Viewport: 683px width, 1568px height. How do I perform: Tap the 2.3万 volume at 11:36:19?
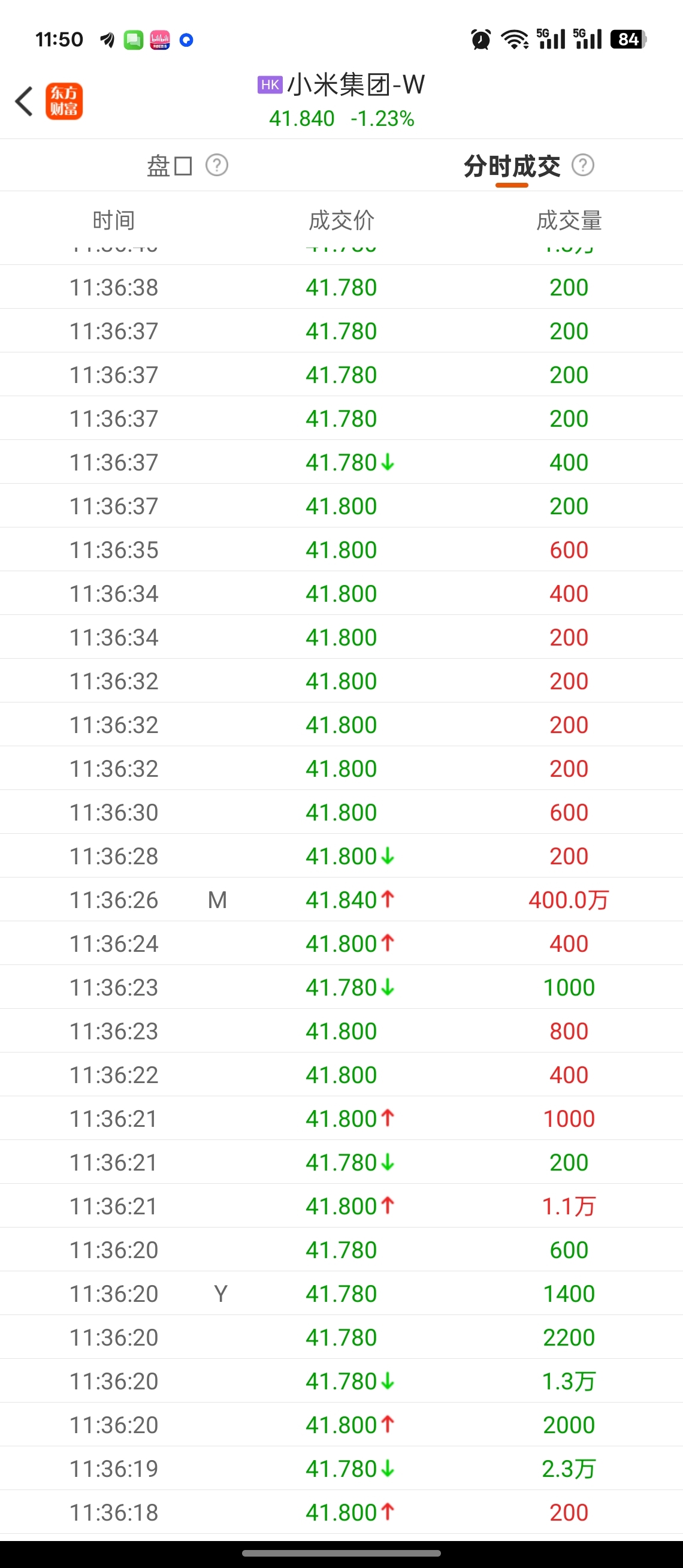569,1469
